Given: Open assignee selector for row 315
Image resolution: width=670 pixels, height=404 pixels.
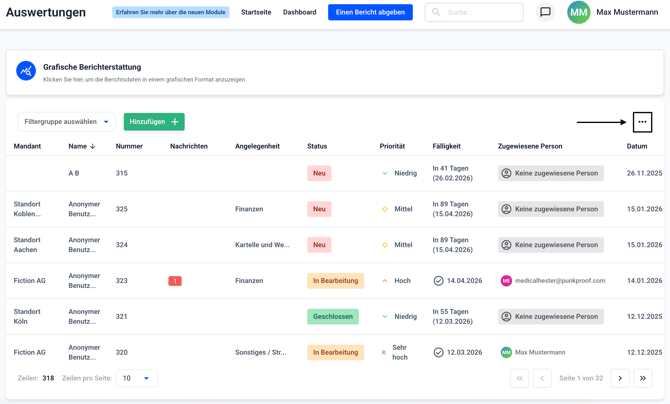Looking at the screenshot, I should point(550,173).
